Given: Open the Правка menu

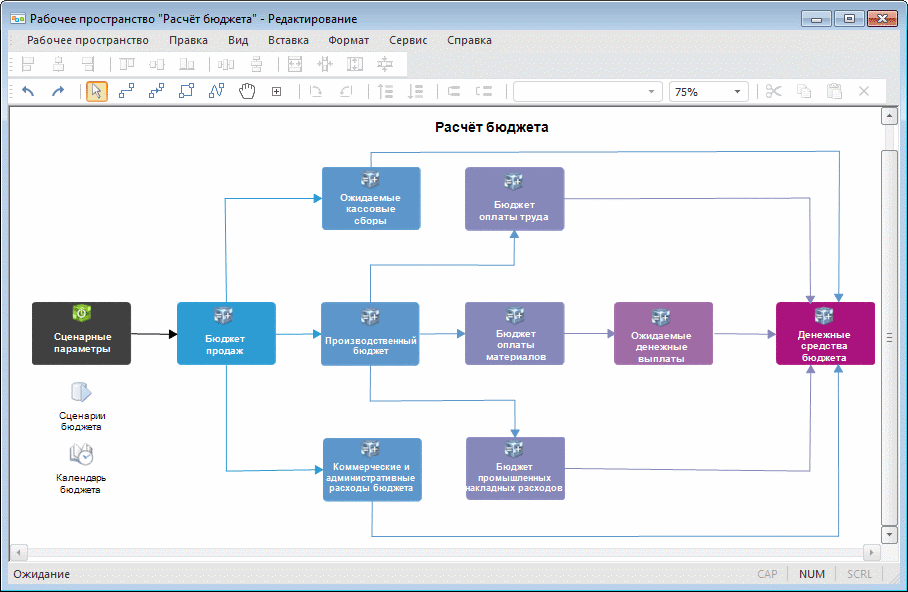Looking at the screenshot, I should [188, 40].
